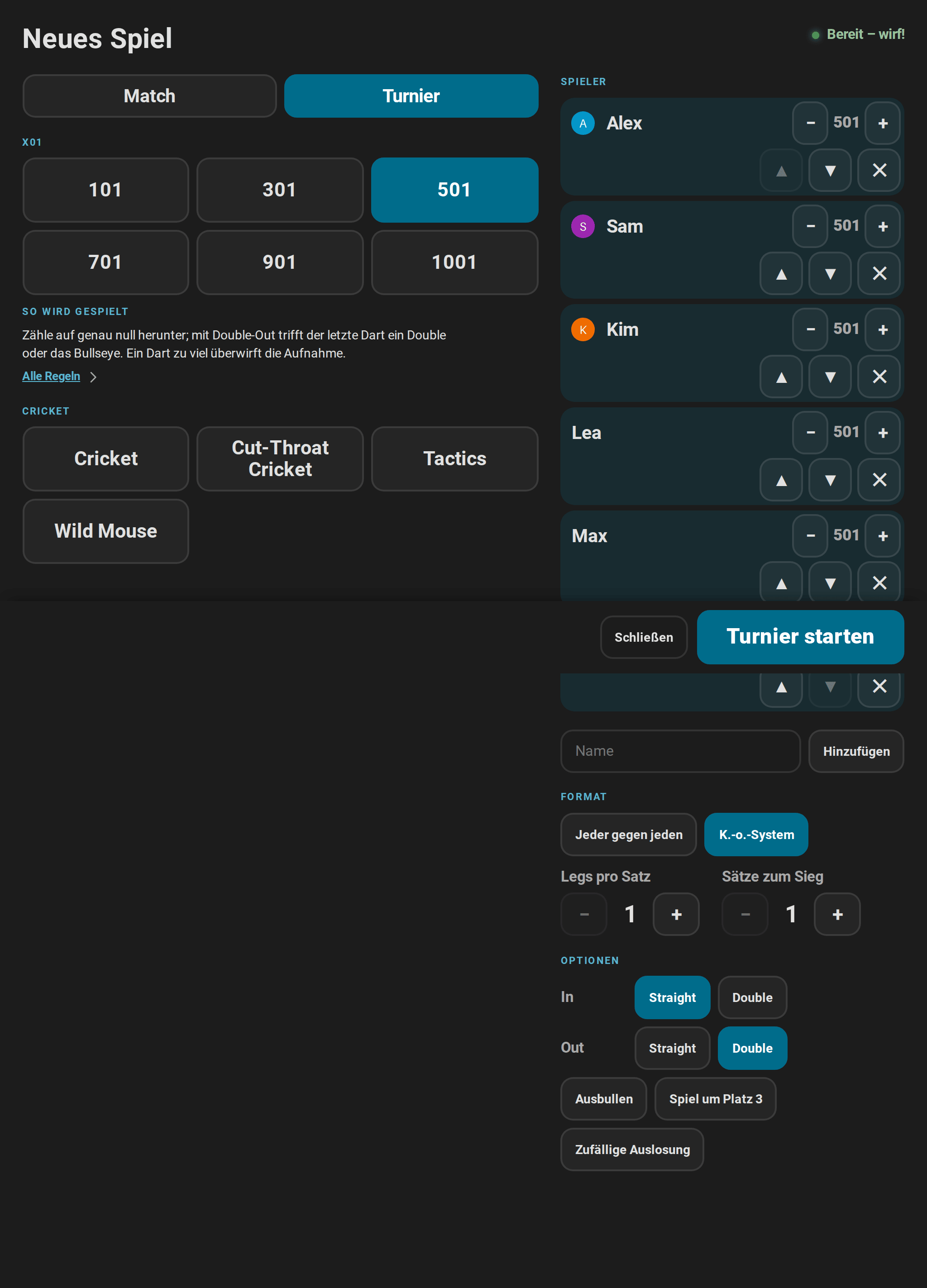Move Kim down in player order
Screen dimensions: 927x1288
point(830,377)
